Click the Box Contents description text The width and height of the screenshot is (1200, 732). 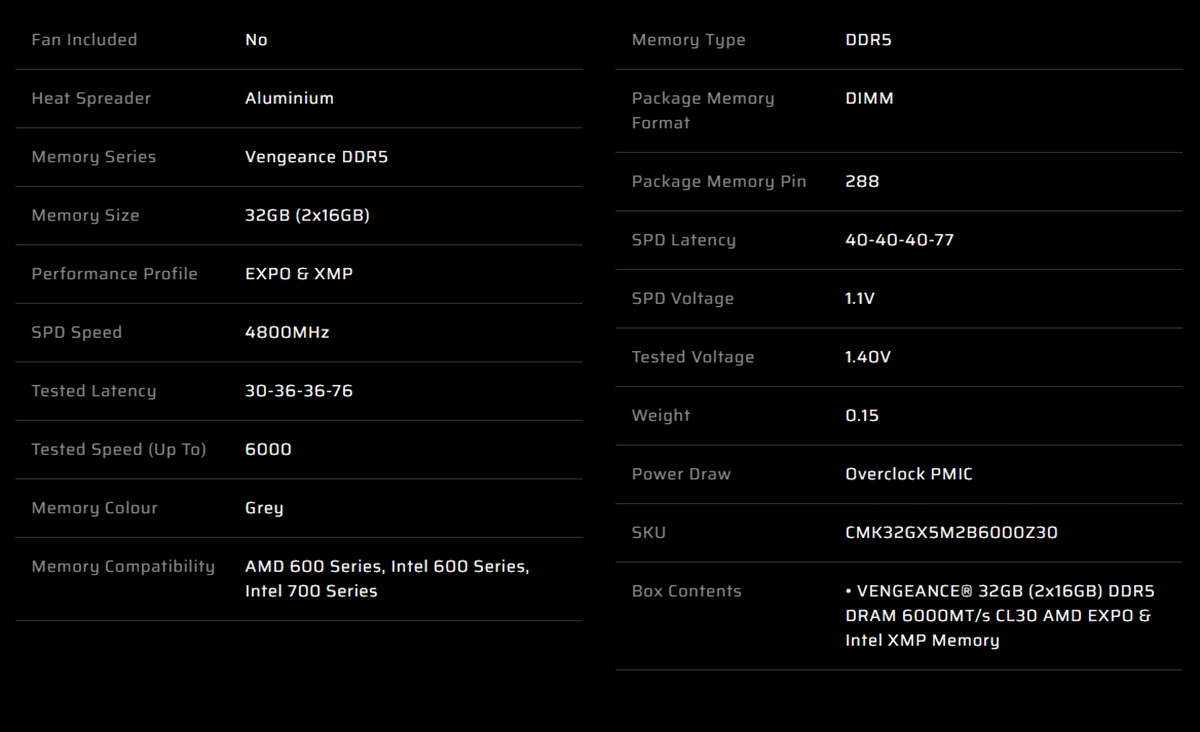point(999,616)
